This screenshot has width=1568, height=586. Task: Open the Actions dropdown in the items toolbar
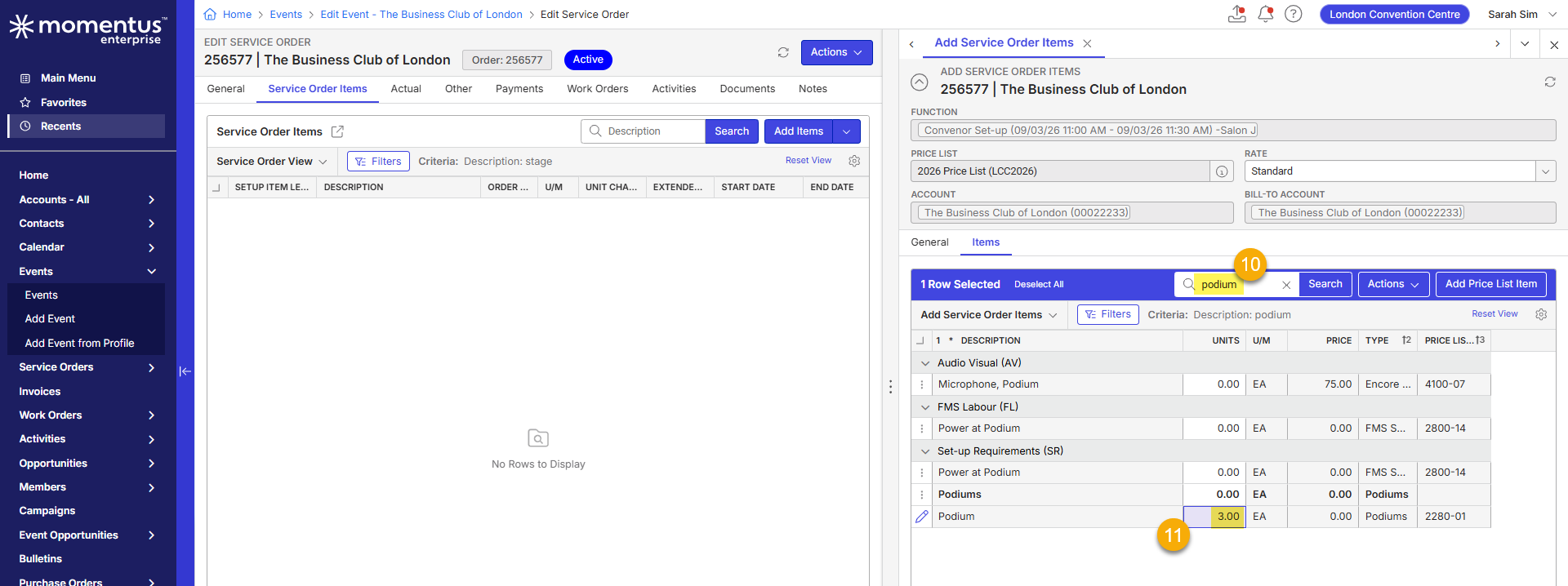1393,284
